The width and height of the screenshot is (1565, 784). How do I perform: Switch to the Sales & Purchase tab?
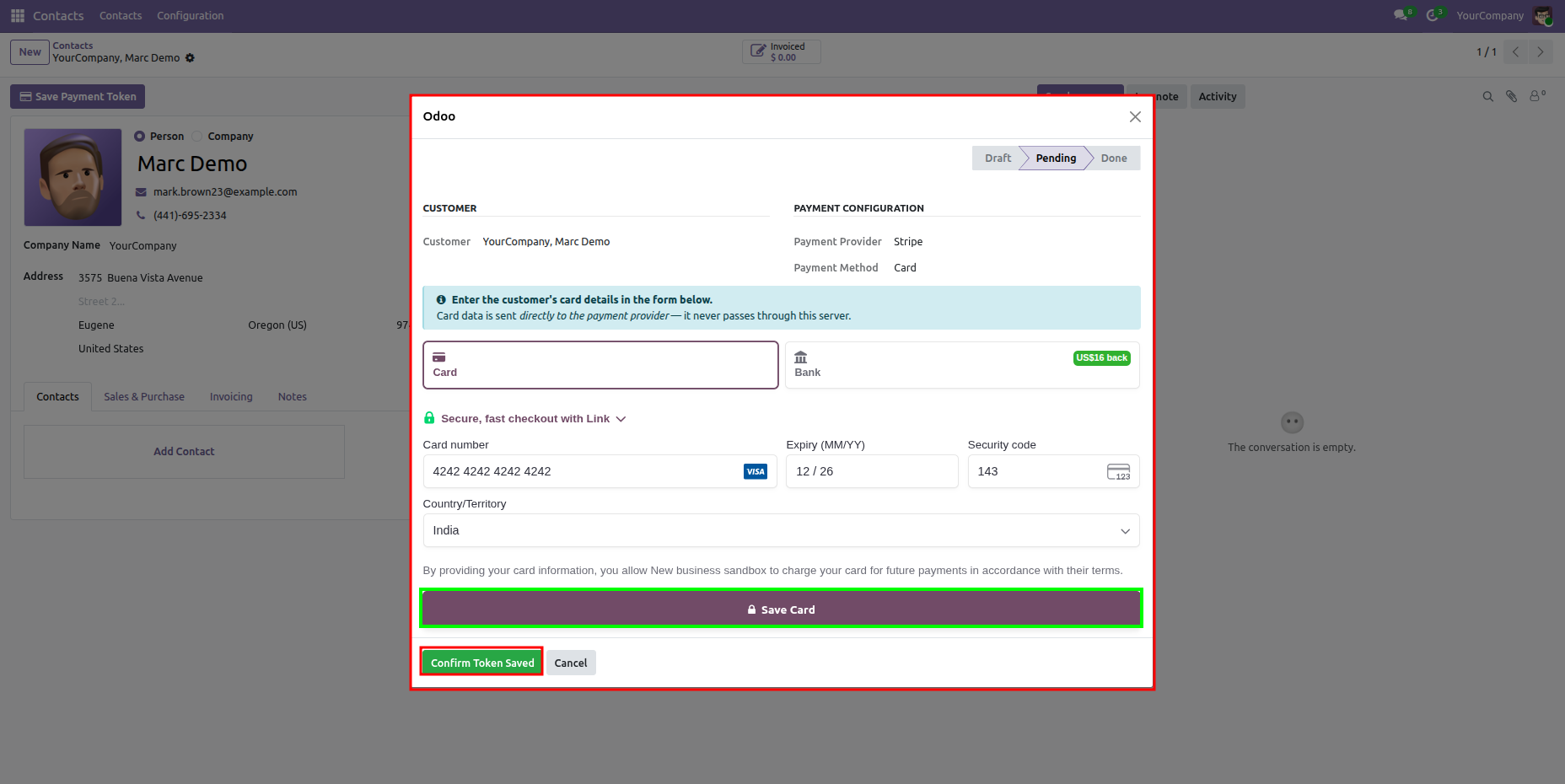coord(144,397)
